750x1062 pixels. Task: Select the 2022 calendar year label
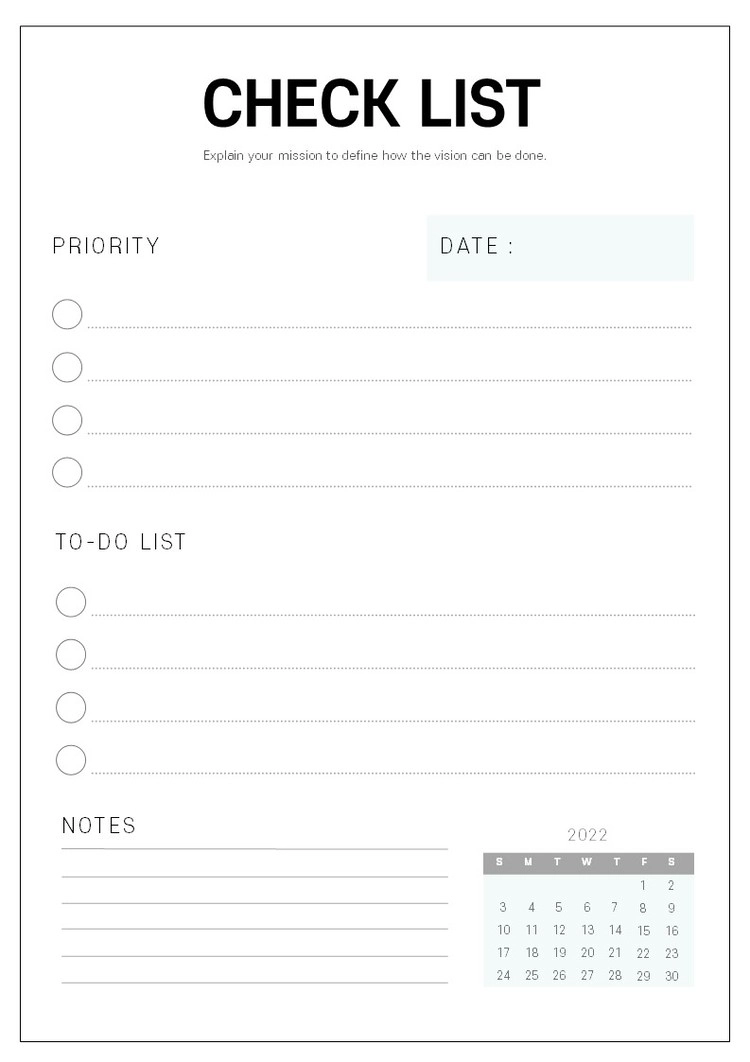[588, 835]
